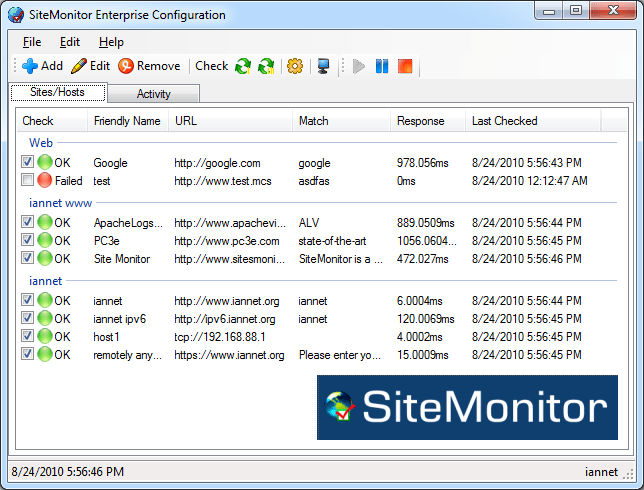Toggle the PC3e site checkbox
This screenshot has width=644, height=490.
pyautogui.click(x=28, y=239)
